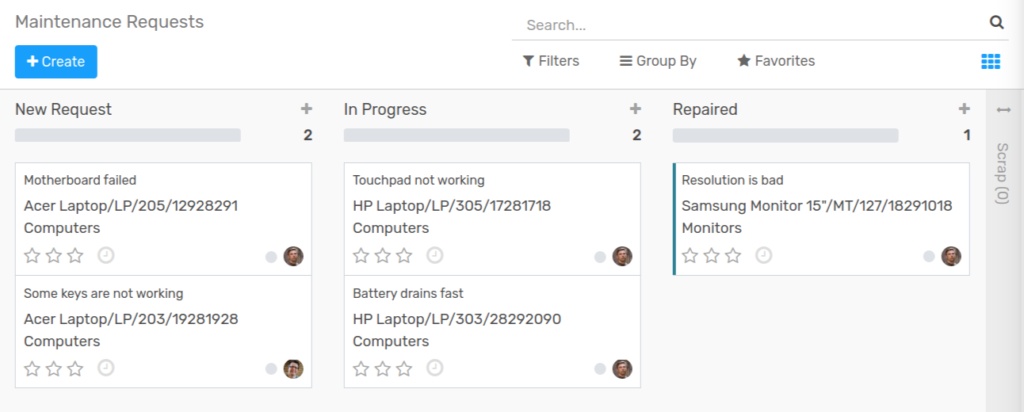Open activity clock on Battery drains fast card

(435, 368)
